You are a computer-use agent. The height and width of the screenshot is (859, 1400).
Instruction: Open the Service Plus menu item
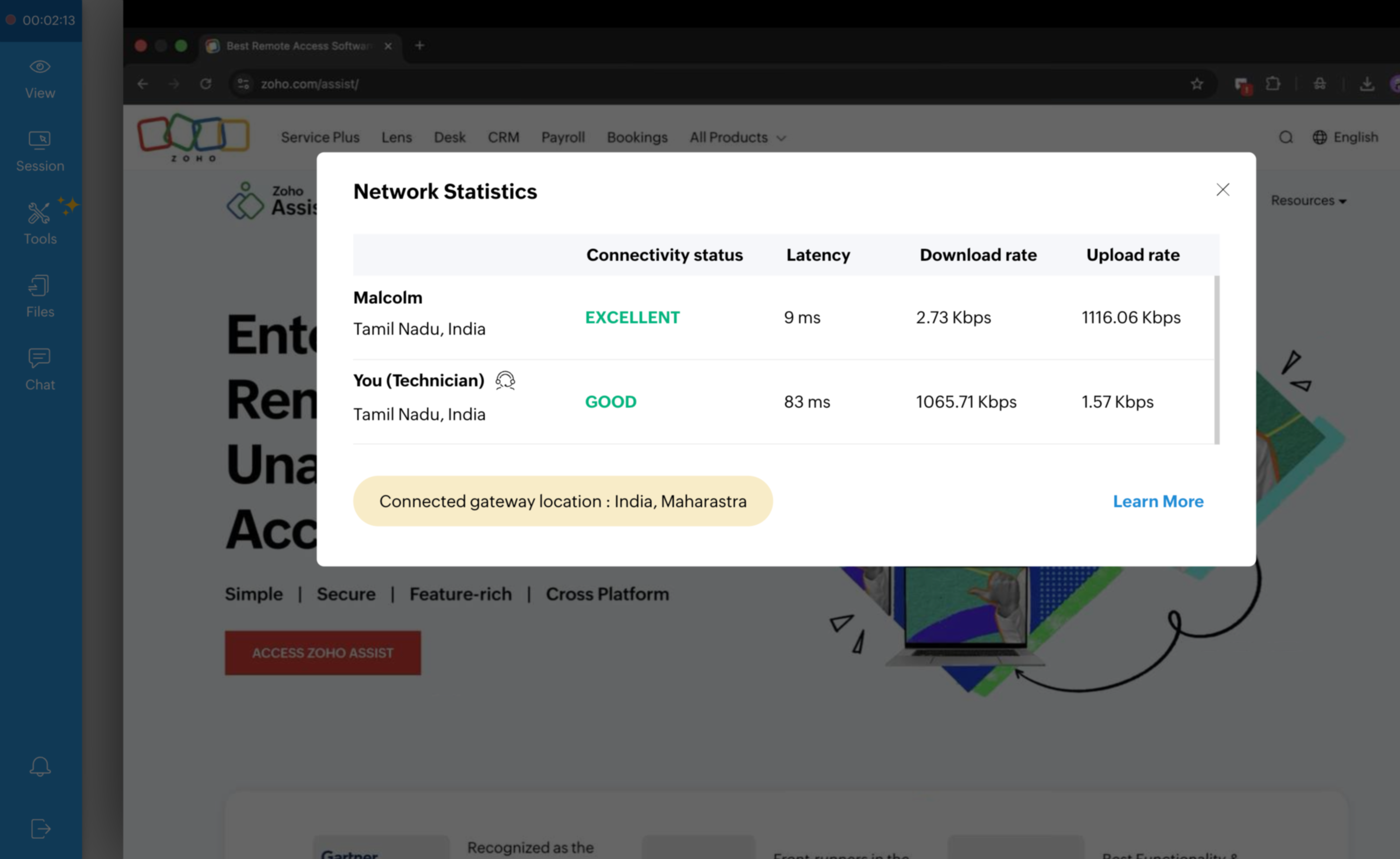click(x=320, y=138)
